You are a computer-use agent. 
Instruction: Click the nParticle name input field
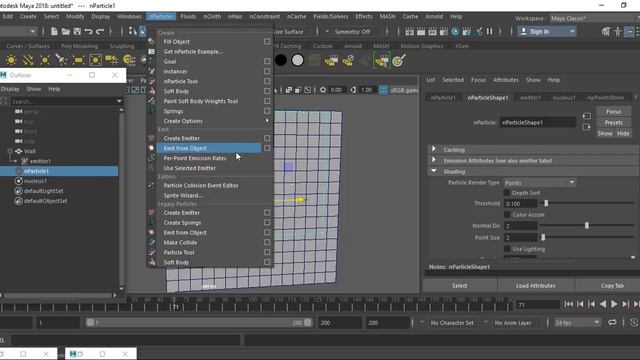(x=538, y=122)
